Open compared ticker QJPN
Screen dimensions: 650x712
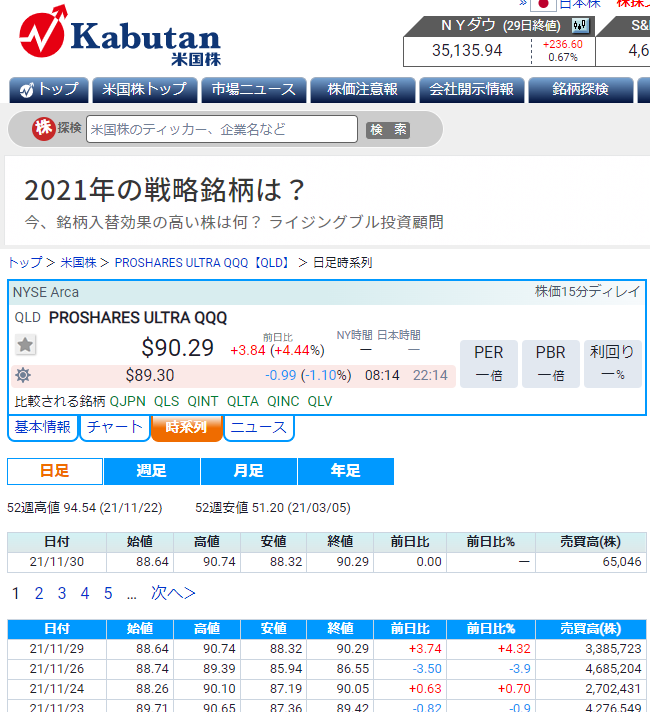[x=128, y=401]
